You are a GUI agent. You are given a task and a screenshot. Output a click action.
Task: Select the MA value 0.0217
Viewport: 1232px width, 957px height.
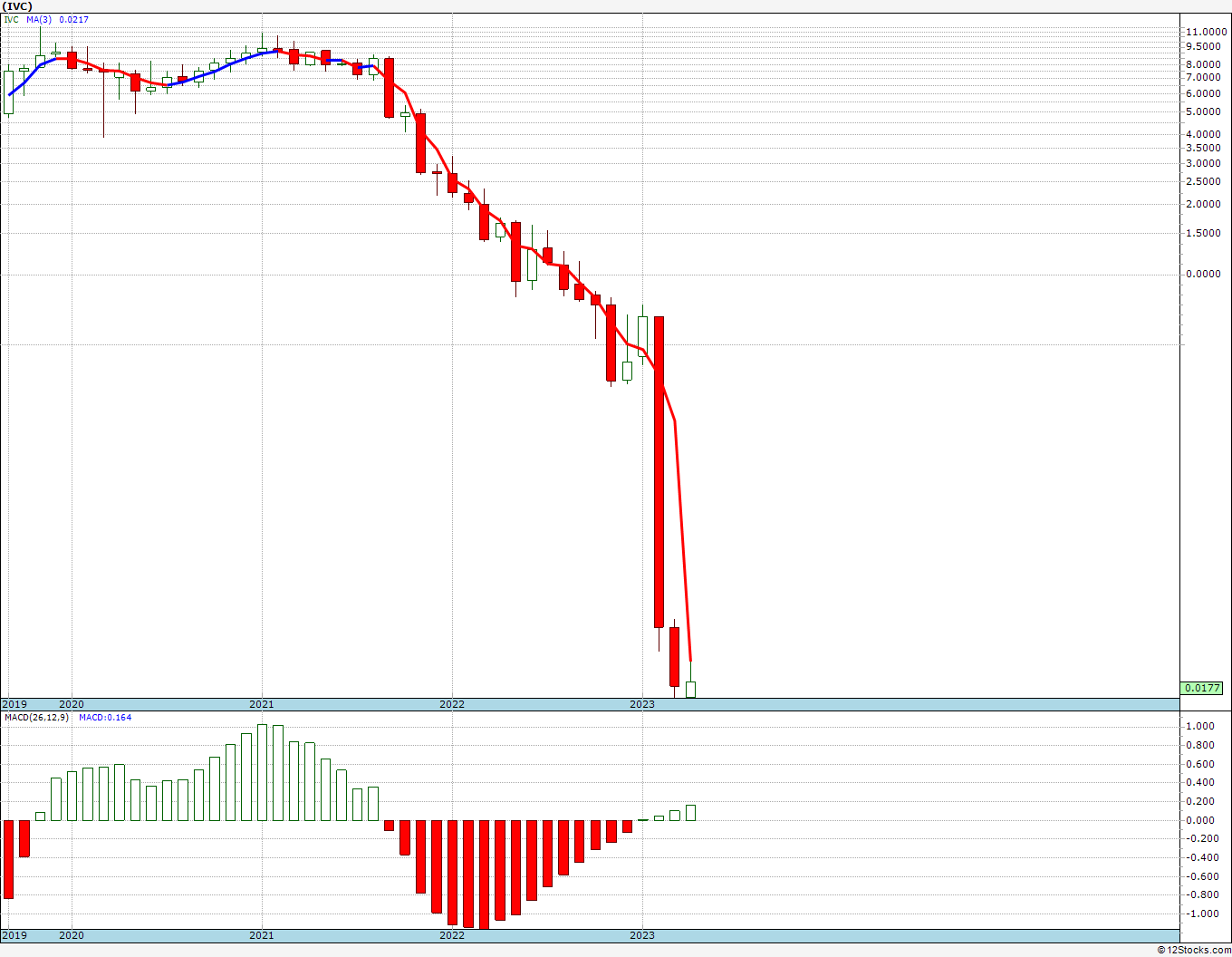(x=74, y=19)
